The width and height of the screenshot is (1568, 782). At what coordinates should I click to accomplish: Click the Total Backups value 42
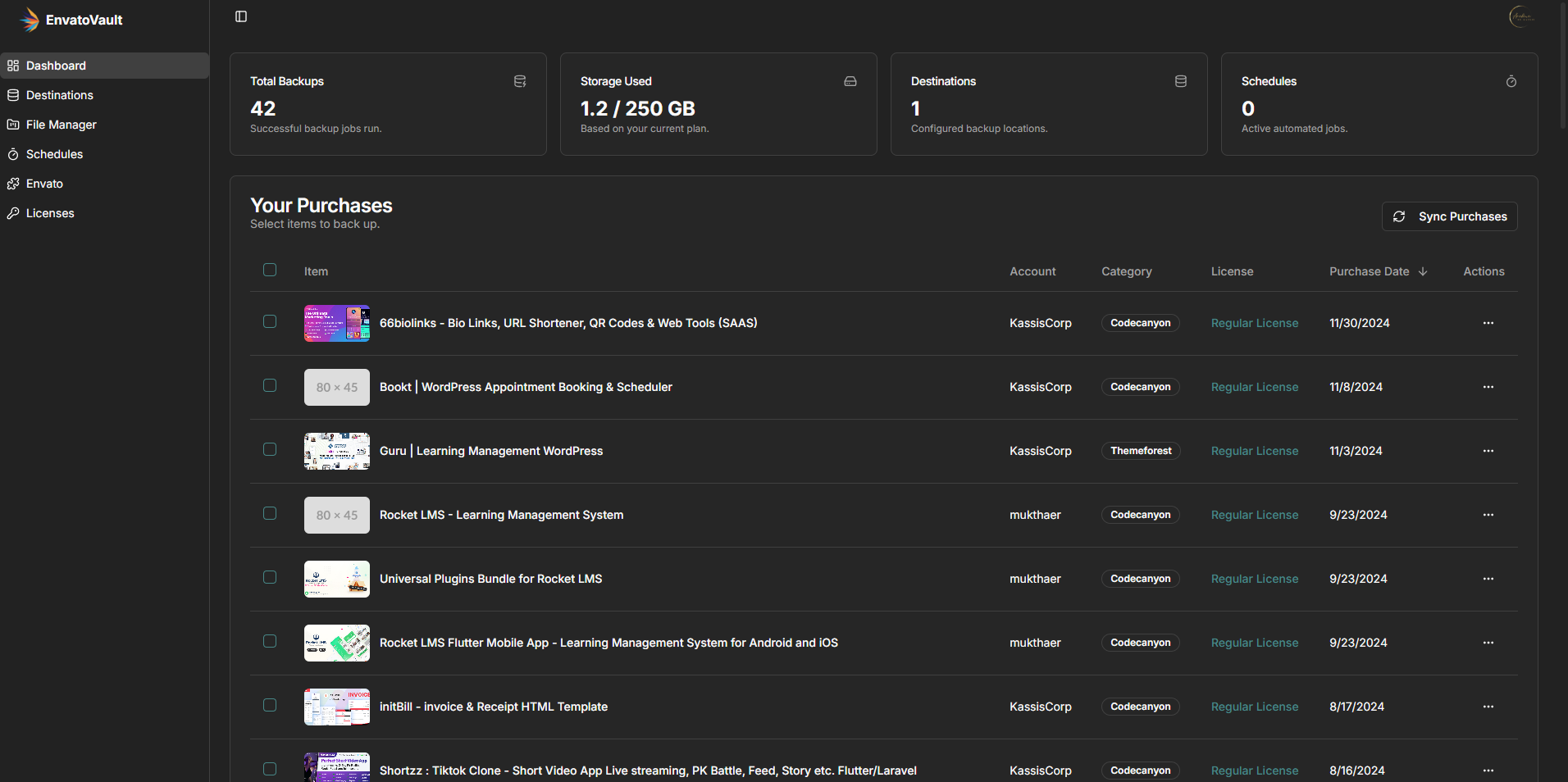262,108
